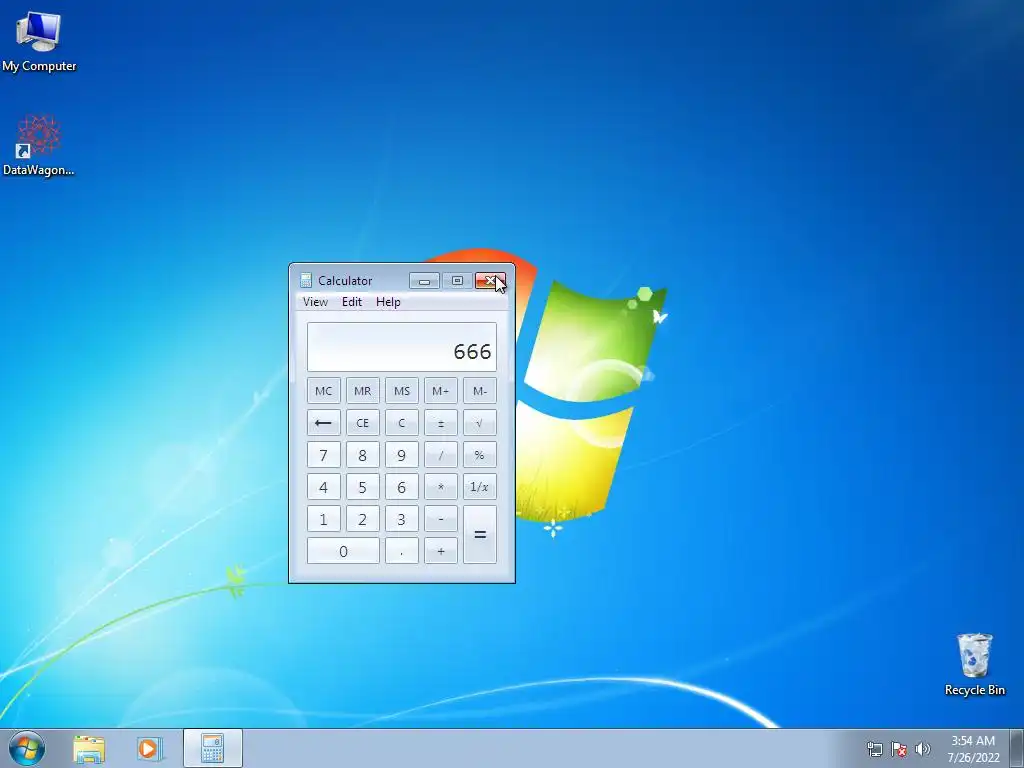Toggle sign with the ± button

pos(441,423)
